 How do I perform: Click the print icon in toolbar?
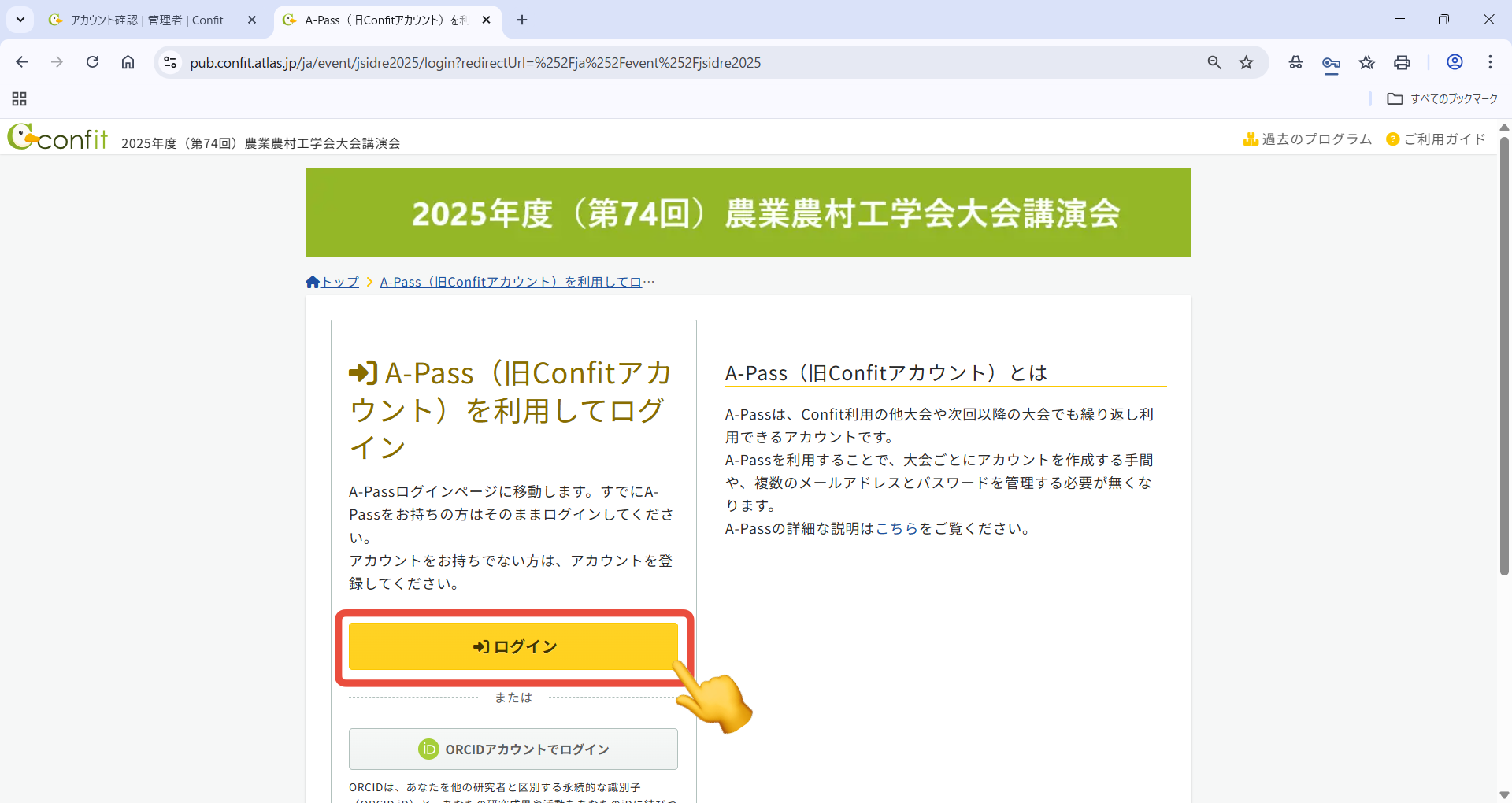[x=1402, y=62]
